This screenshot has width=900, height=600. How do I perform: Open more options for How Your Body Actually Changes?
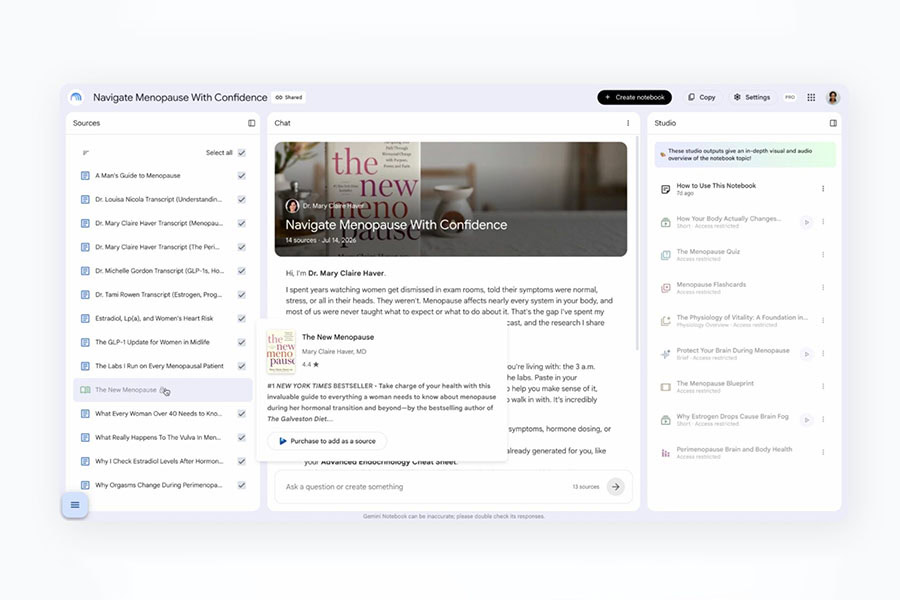823,222
